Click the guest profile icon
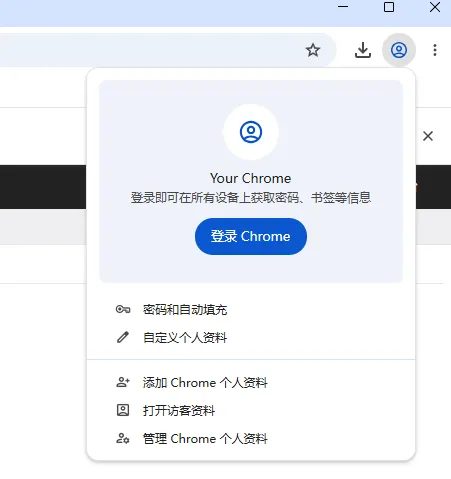Screen dimensions: 451x479 (123, 410)
